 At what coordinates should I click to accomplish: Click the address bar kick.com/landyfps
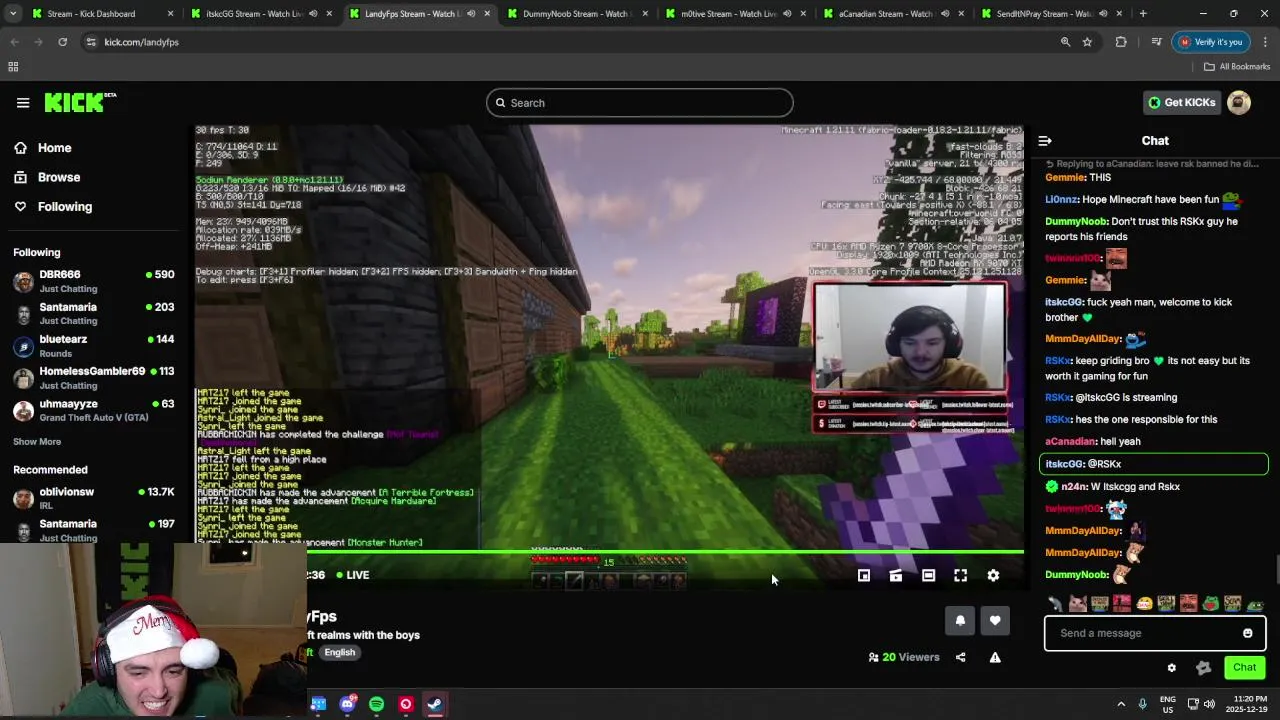[x=141, y=42]
